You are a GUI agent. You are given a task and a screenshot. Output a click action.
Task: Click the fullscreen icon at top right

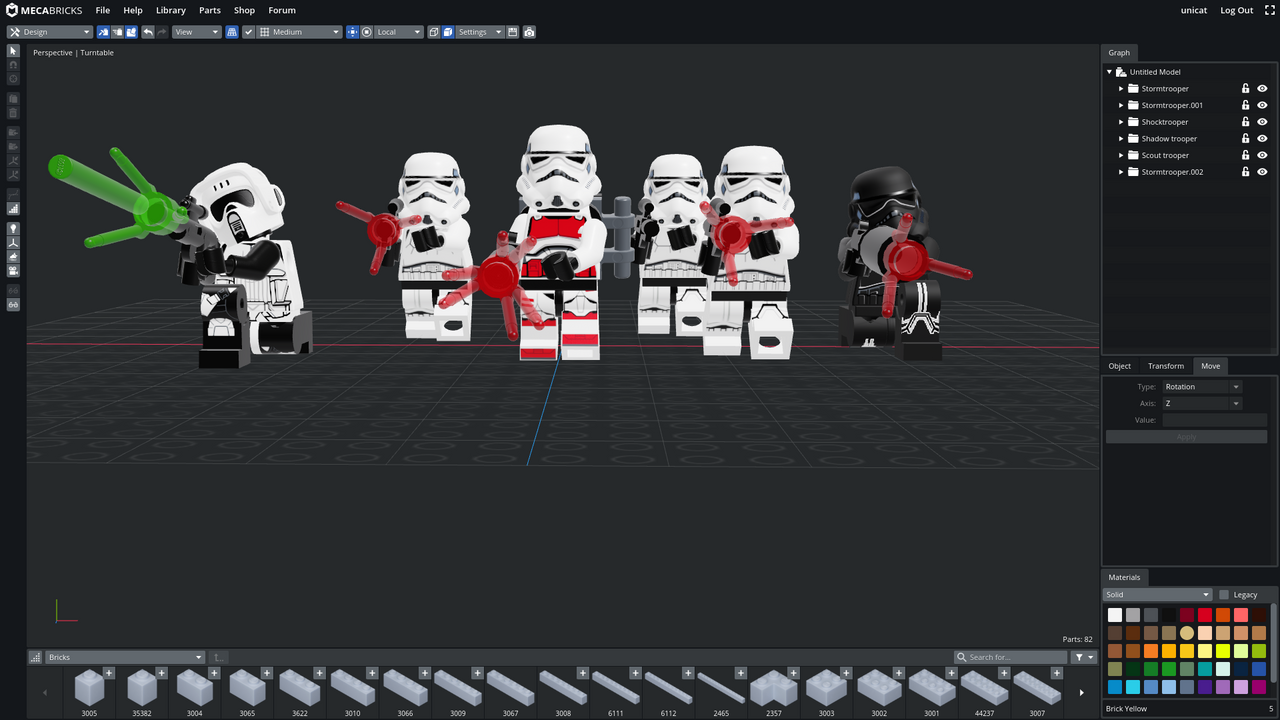1270,10
